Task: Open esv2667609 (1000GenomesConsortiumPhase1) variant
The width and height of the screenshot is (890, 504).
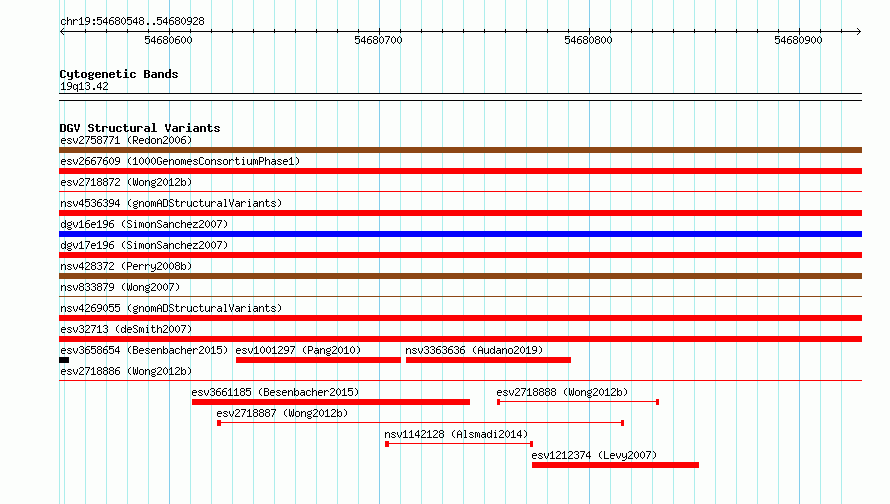Action: tap(180, 161)
